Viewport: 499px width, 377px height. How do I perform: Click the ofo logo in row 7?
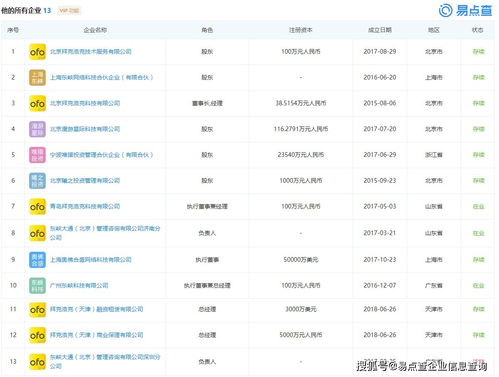click(x=37, y=206)
